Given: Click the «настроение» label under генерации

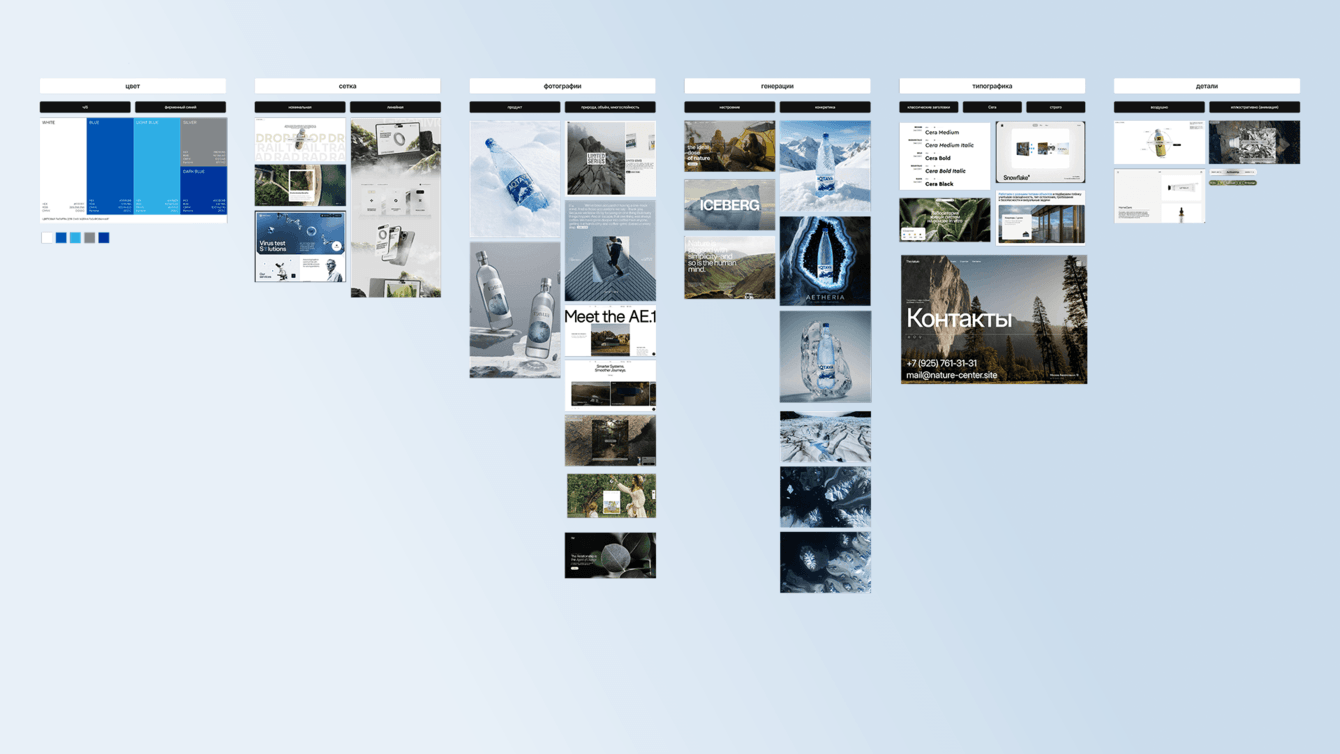Looking at the screenshot, I should pyautogui.click(x=730, y=107).
